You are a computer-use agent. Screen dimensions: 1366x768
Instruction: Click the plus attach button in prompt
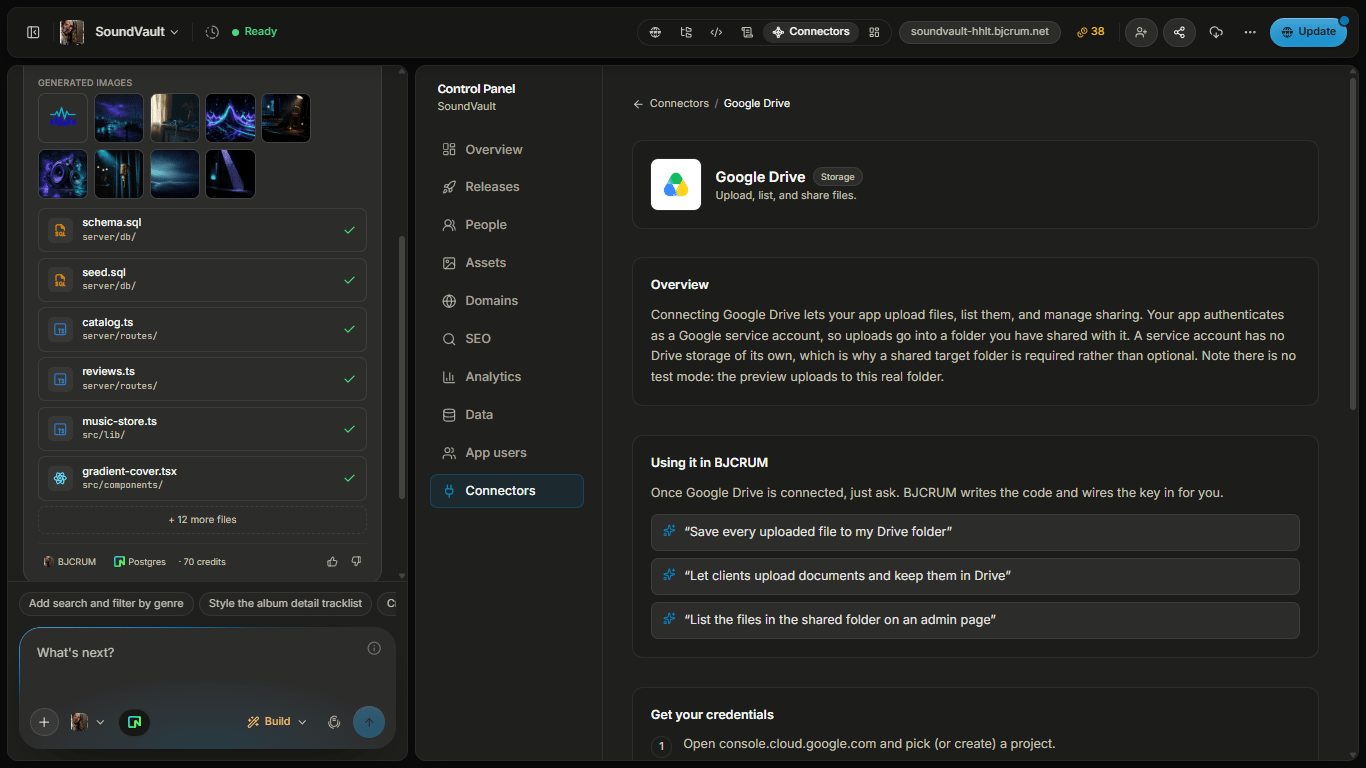(x=44, y=722)
